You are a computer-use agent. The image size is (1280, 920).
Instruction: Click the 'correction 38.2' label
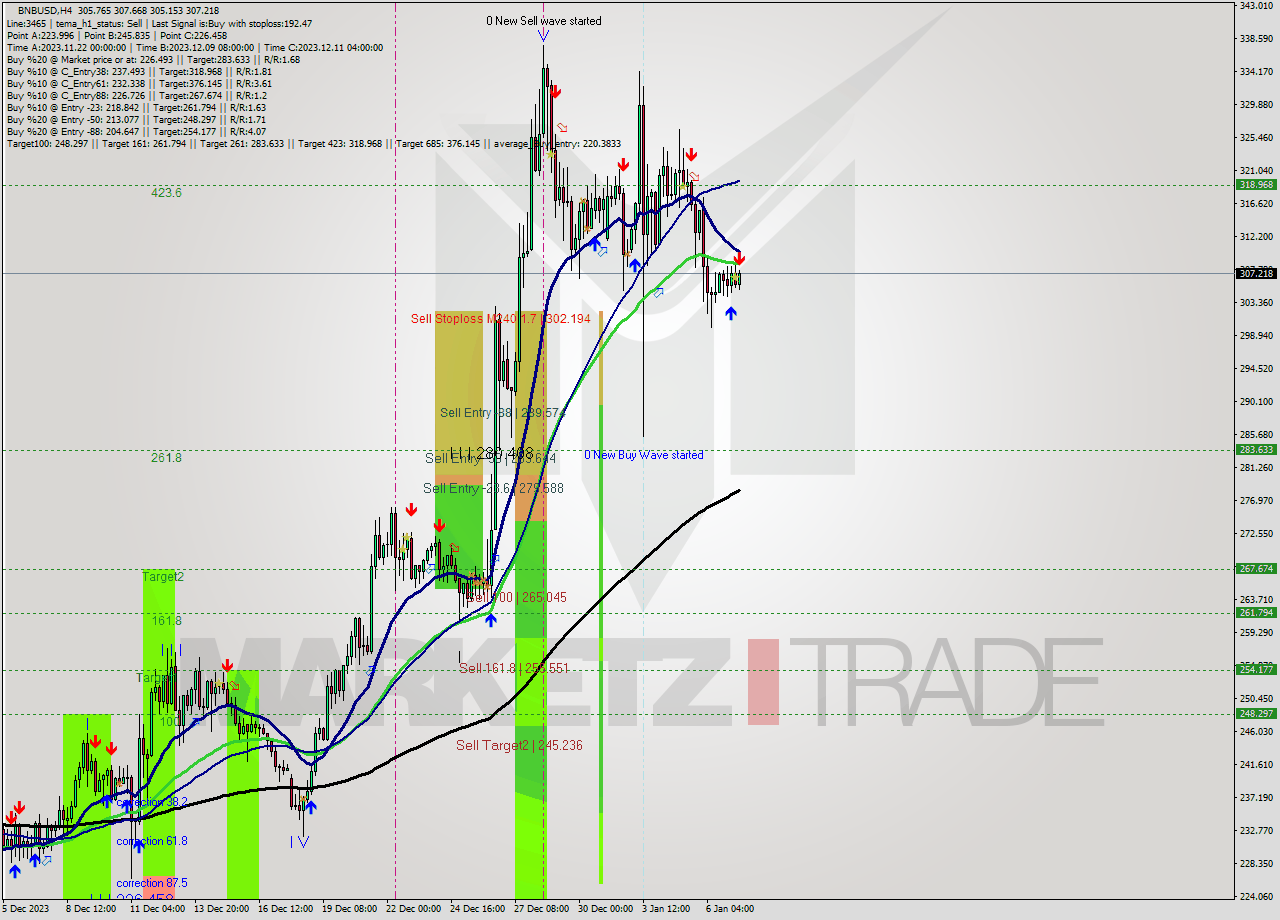tap(151, 802)
